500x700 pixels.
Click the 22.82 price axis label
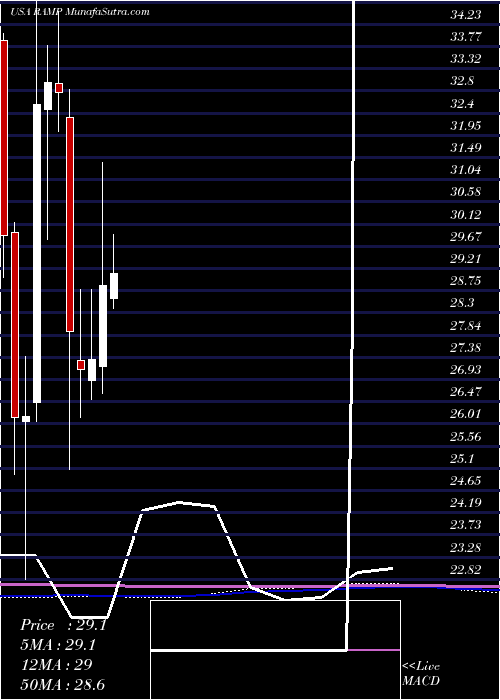[x=466, y=570]
